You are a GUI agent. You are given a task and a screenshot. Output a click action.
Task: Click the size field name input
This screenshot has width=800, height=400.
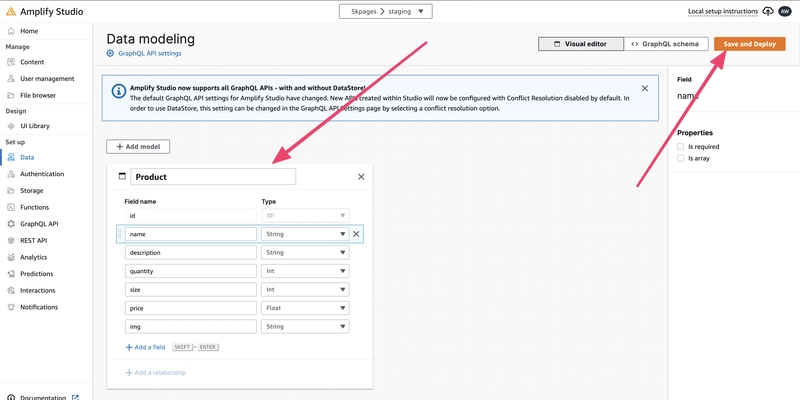click(x=191, y=290)
